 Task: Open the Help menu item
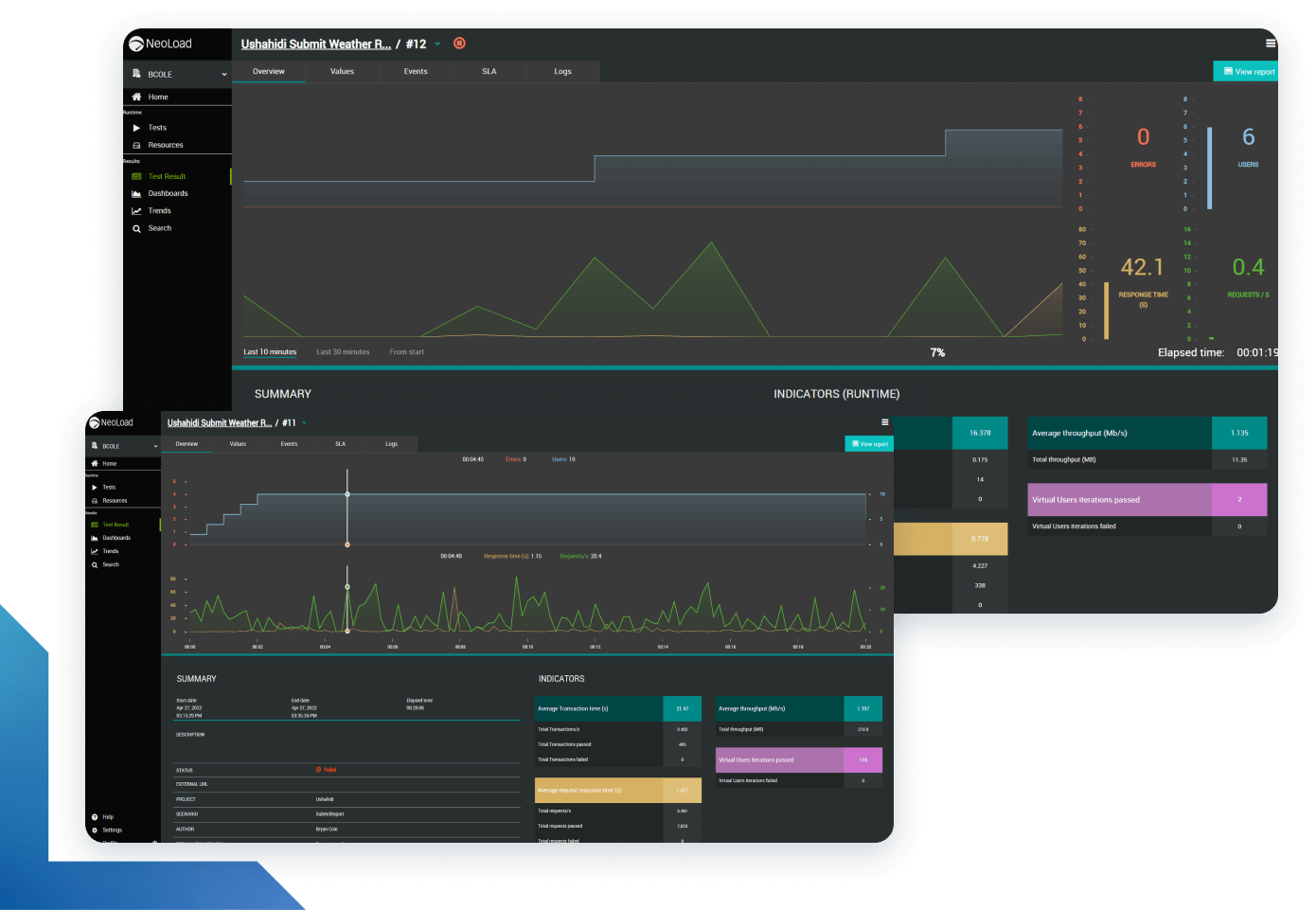106,816
